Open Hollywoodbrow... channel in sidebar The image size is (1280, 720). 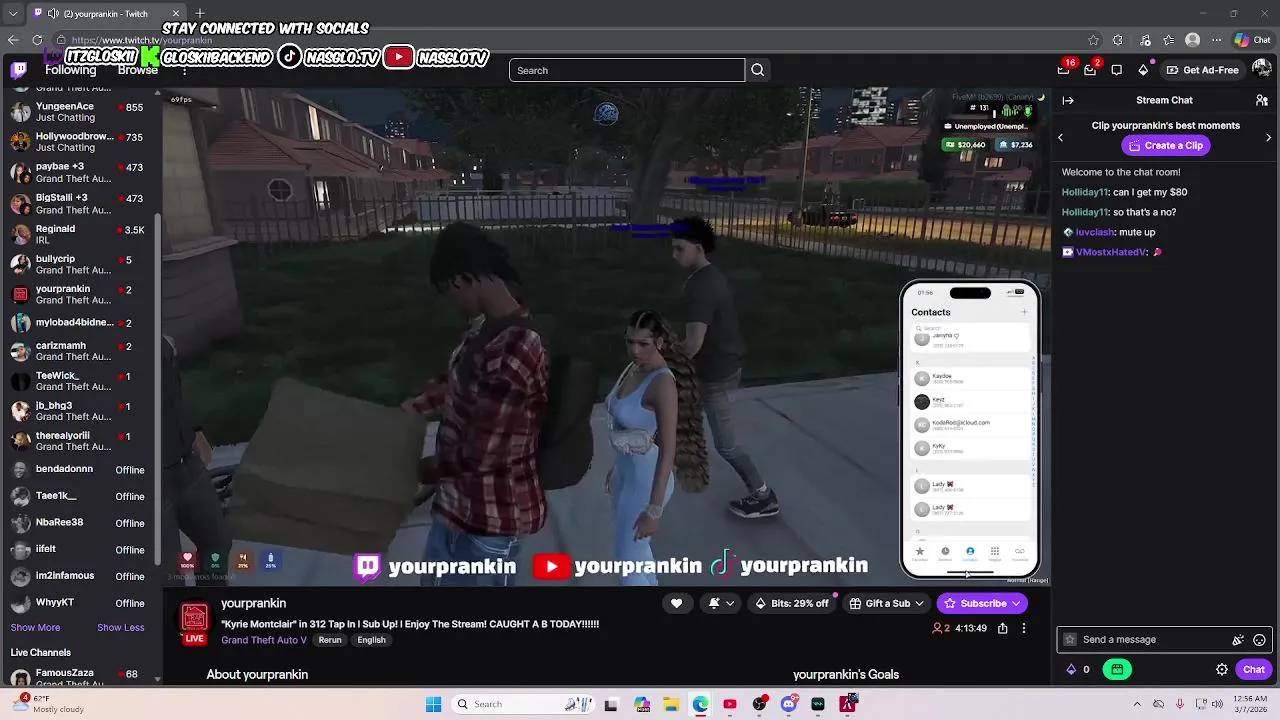(80, 142)
